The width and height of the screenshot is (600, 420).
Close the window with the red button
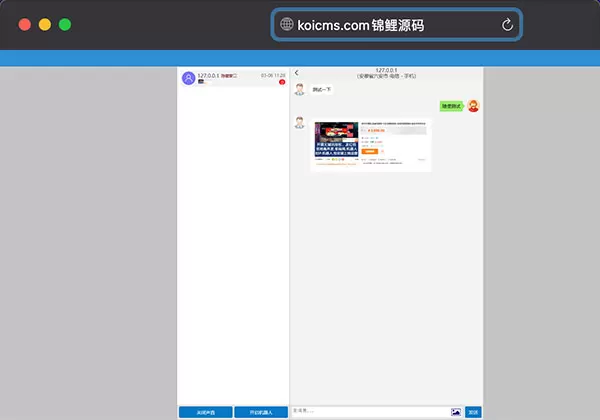[25, 24]
